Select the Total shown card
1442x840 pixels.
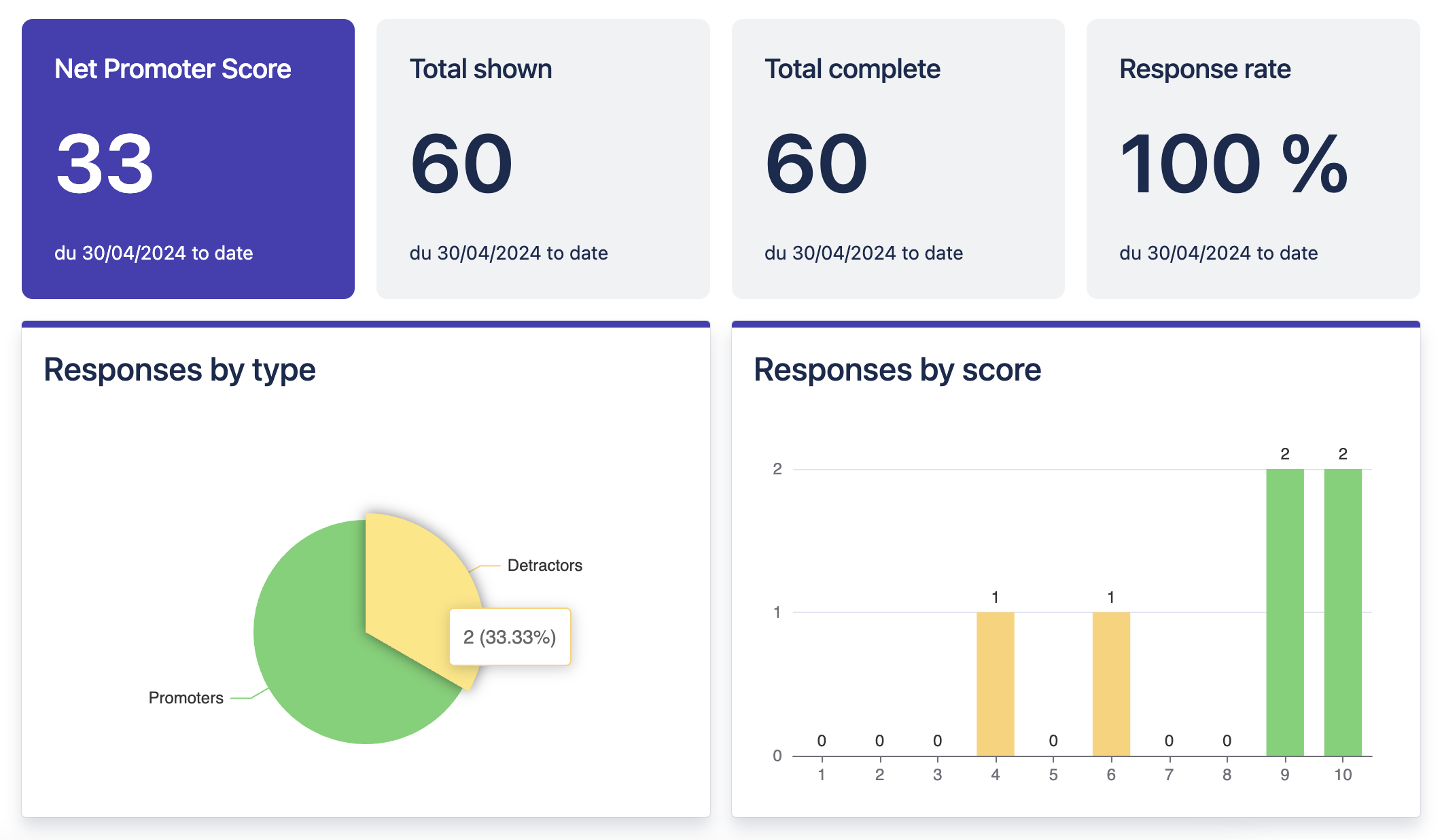pyautogui.click(x=542, y=158)
